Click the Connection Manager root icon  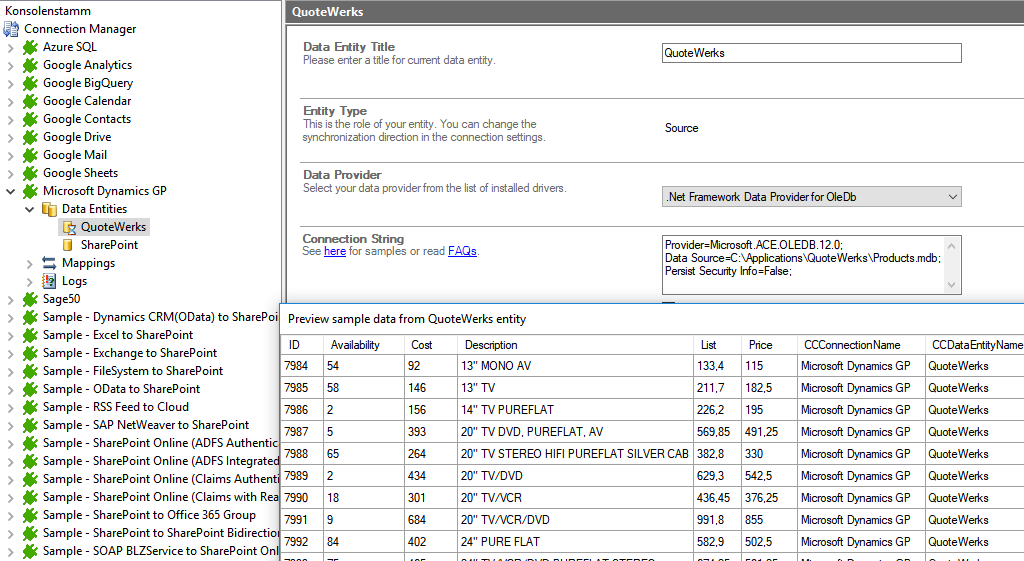tap(11, 29)
